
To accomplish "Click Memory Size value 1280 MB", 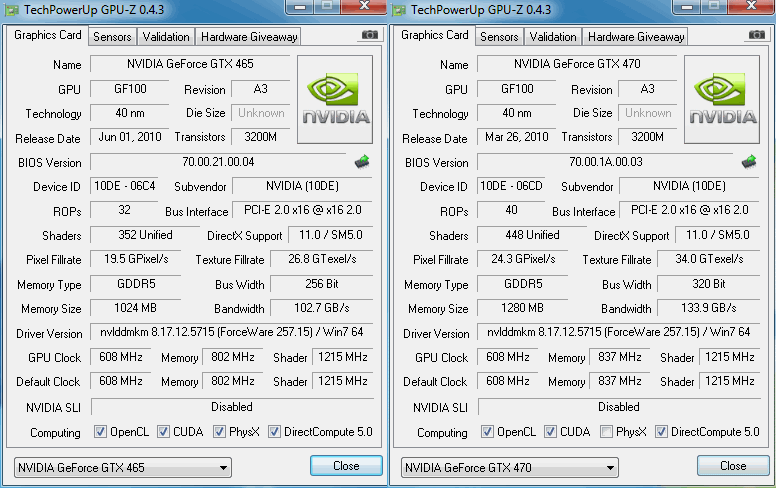I will [x=523, y=308].
